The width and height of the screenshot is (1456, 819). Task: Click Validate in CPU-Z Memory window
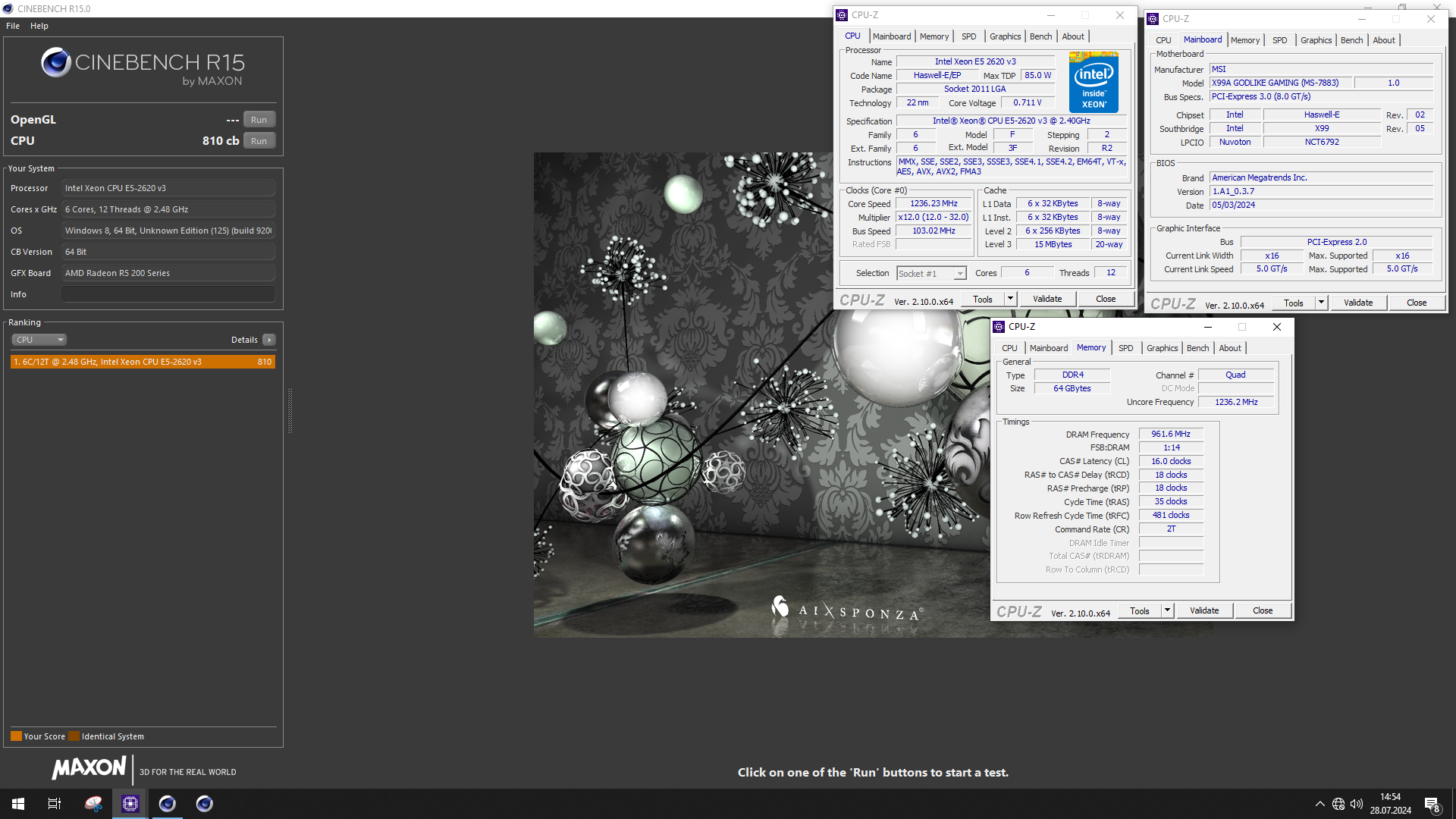[1204, 610]
